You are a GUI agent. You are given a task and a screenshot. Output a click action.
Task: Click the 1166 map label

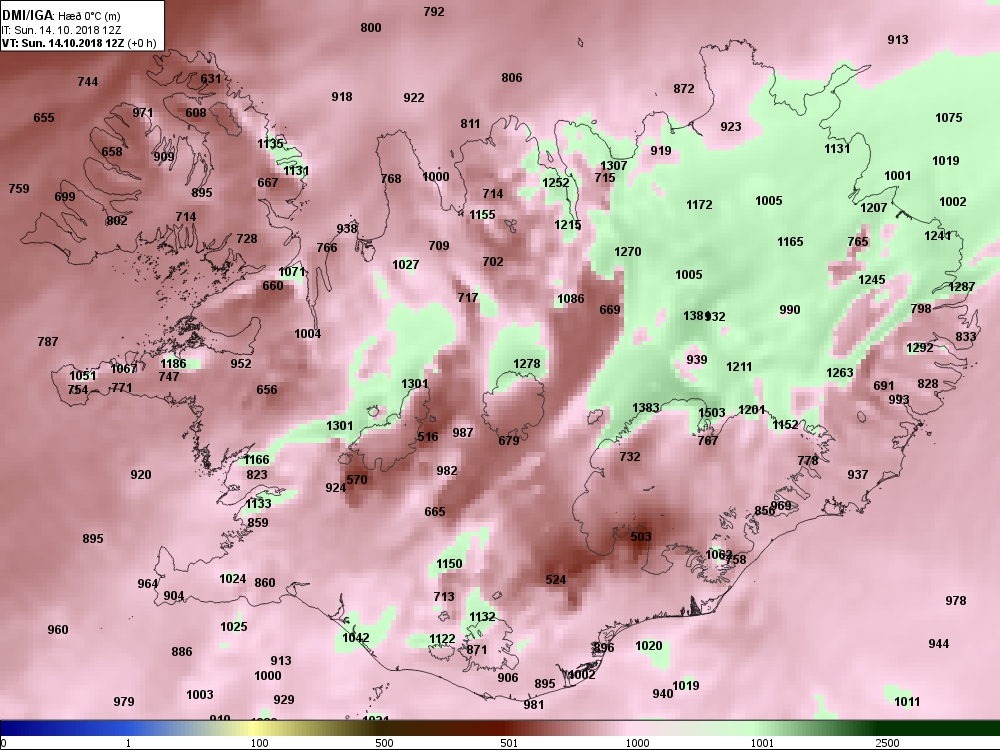click(256, 460)
